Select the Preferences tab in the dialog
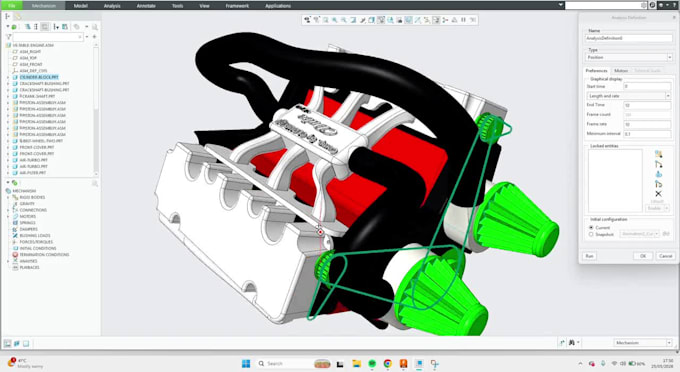This screenshot has height=372, width=680. point(597,70)
